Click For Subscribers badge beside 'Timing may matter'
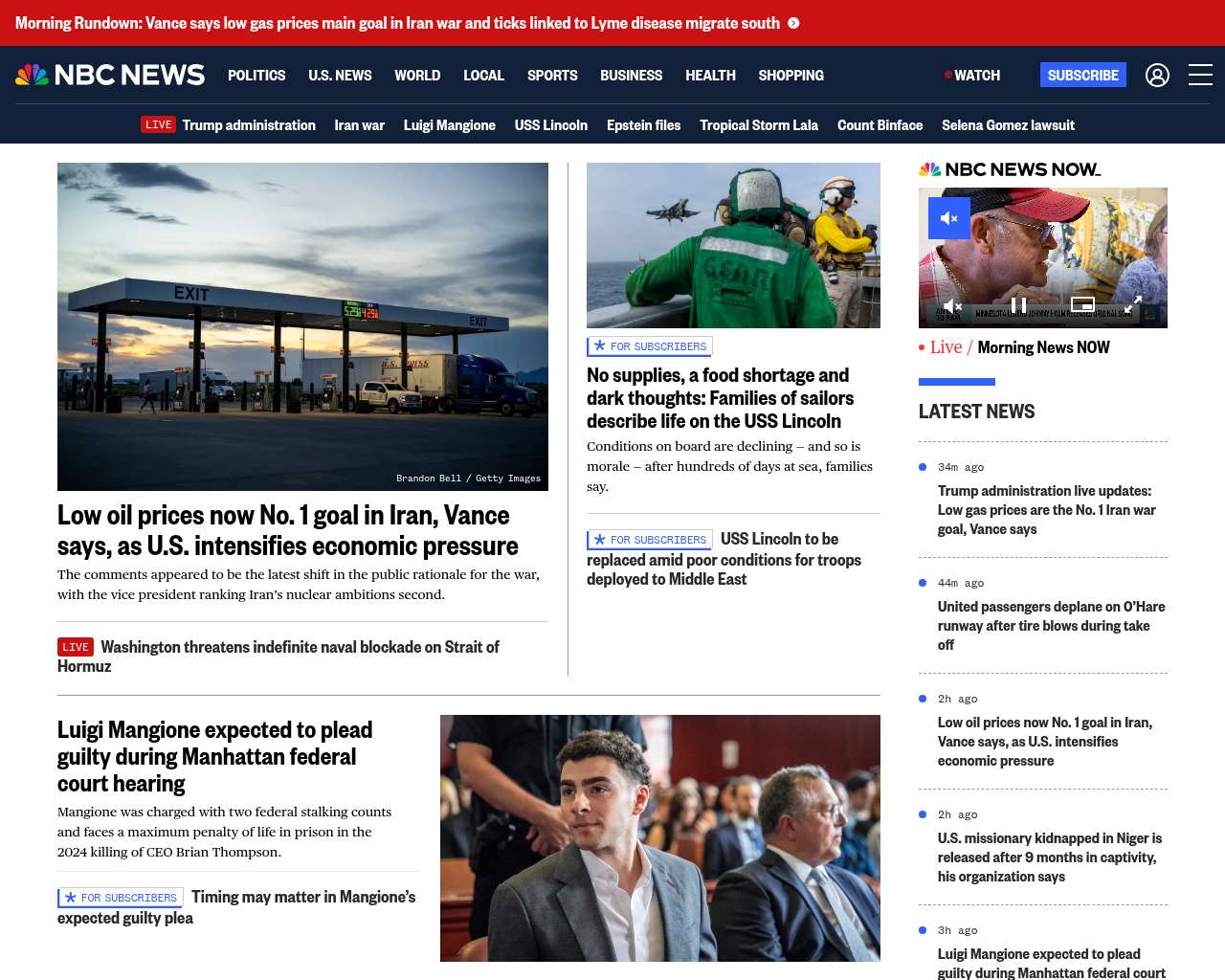 121,898
